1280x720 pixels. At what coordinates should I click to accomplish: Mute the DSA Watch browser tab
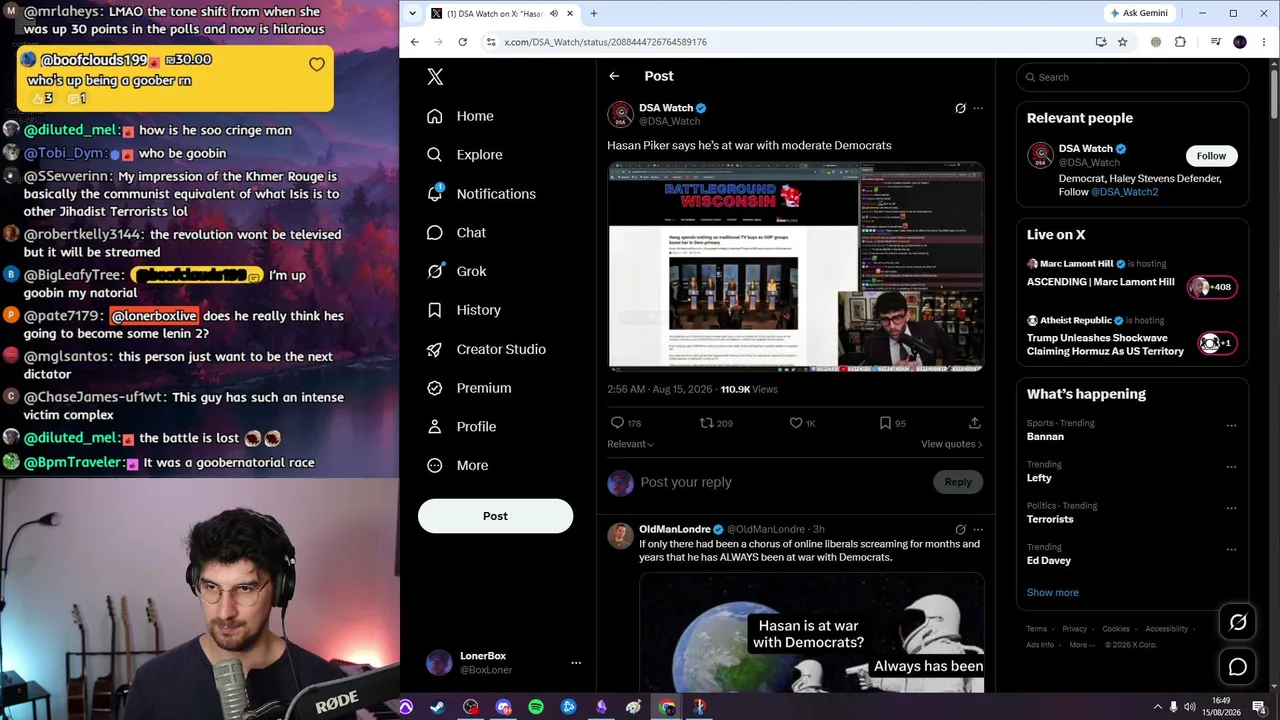pos(553,13)
